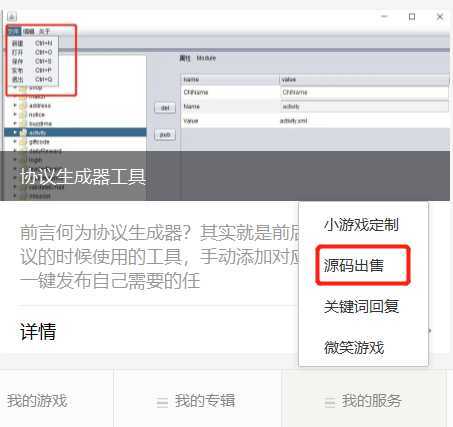This screenshot has height=427, width=453.
Task: Select the activity tree node
Action: [x=37, y=133]
